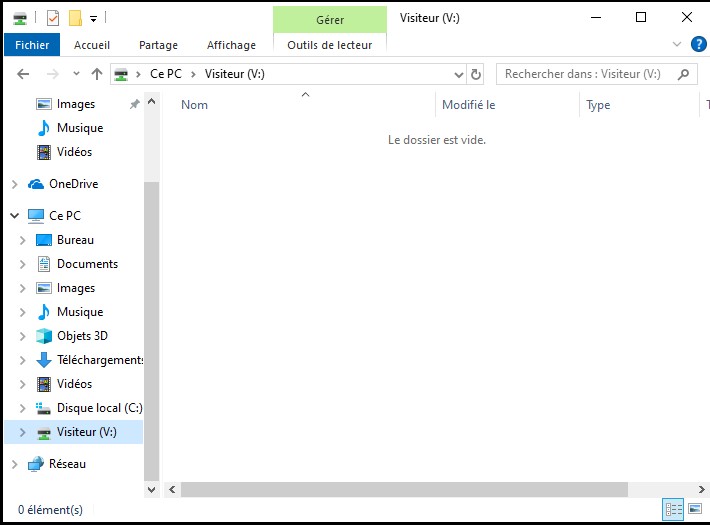The height and width of the screenshot is (525, 710).
Task: Click the magnifier search icon
Action: click(x=683, y=74)
